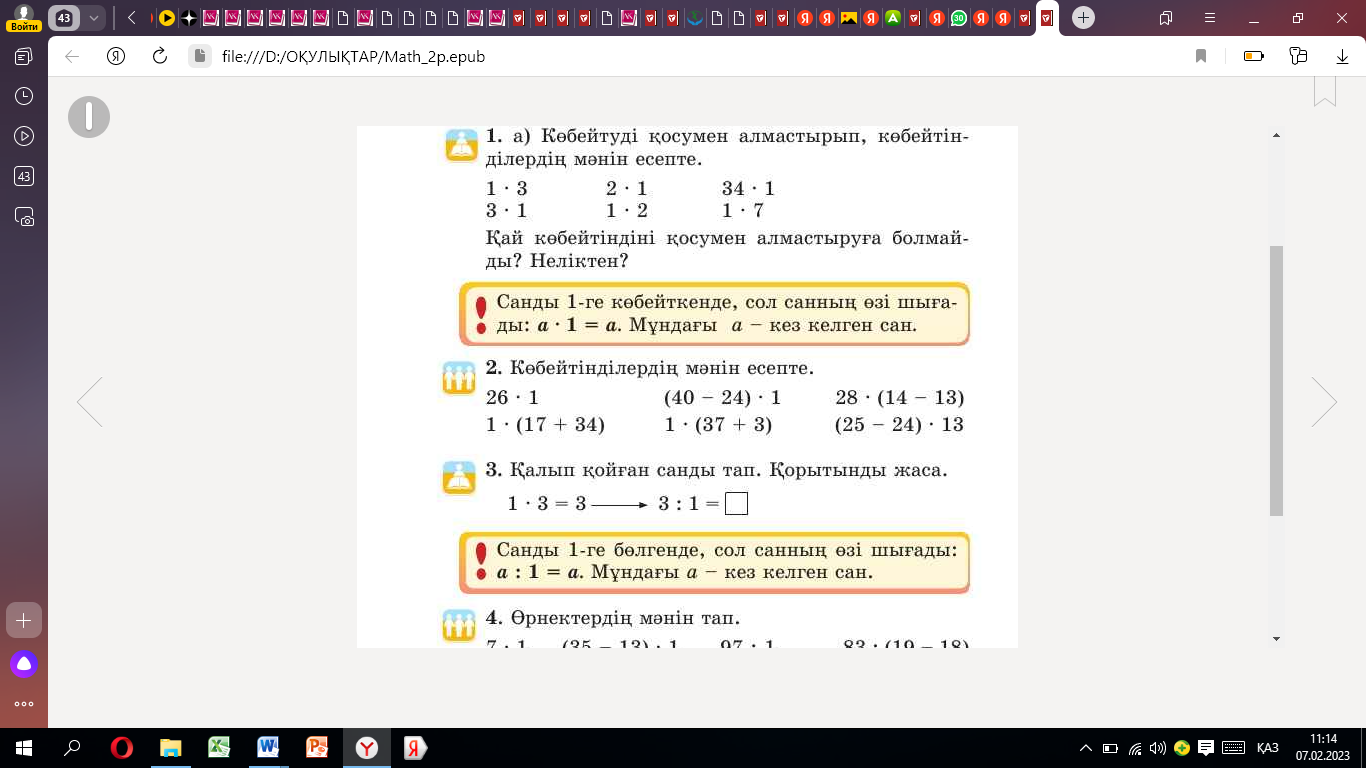The image size is (1366, 768).
Task: Go to the next book page
Action: click(1324, 402)
